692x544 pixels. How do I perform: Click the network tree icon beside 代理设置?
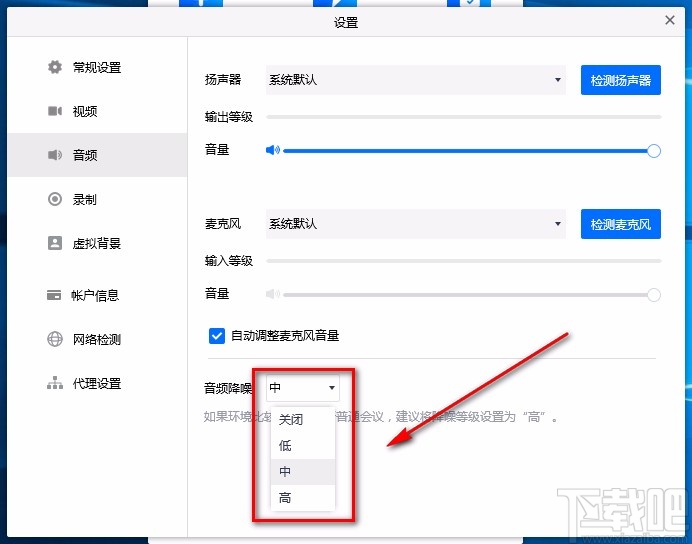(x=55, y=383)
